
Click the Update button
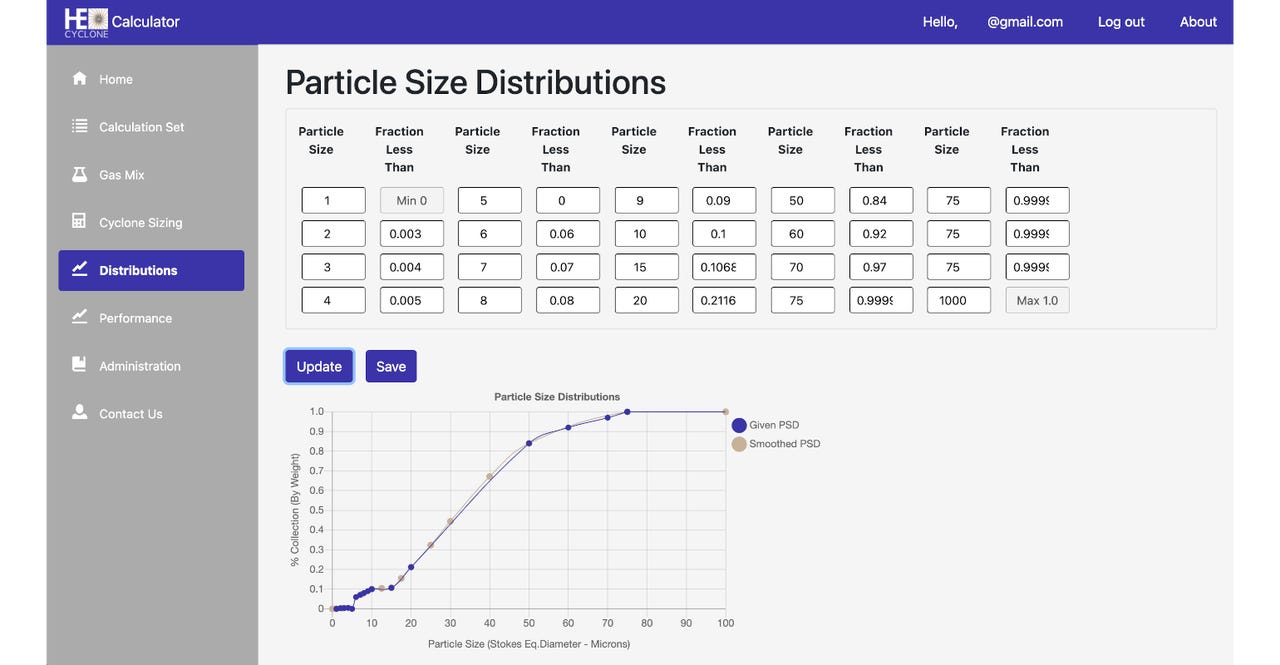tap(318, 366)
